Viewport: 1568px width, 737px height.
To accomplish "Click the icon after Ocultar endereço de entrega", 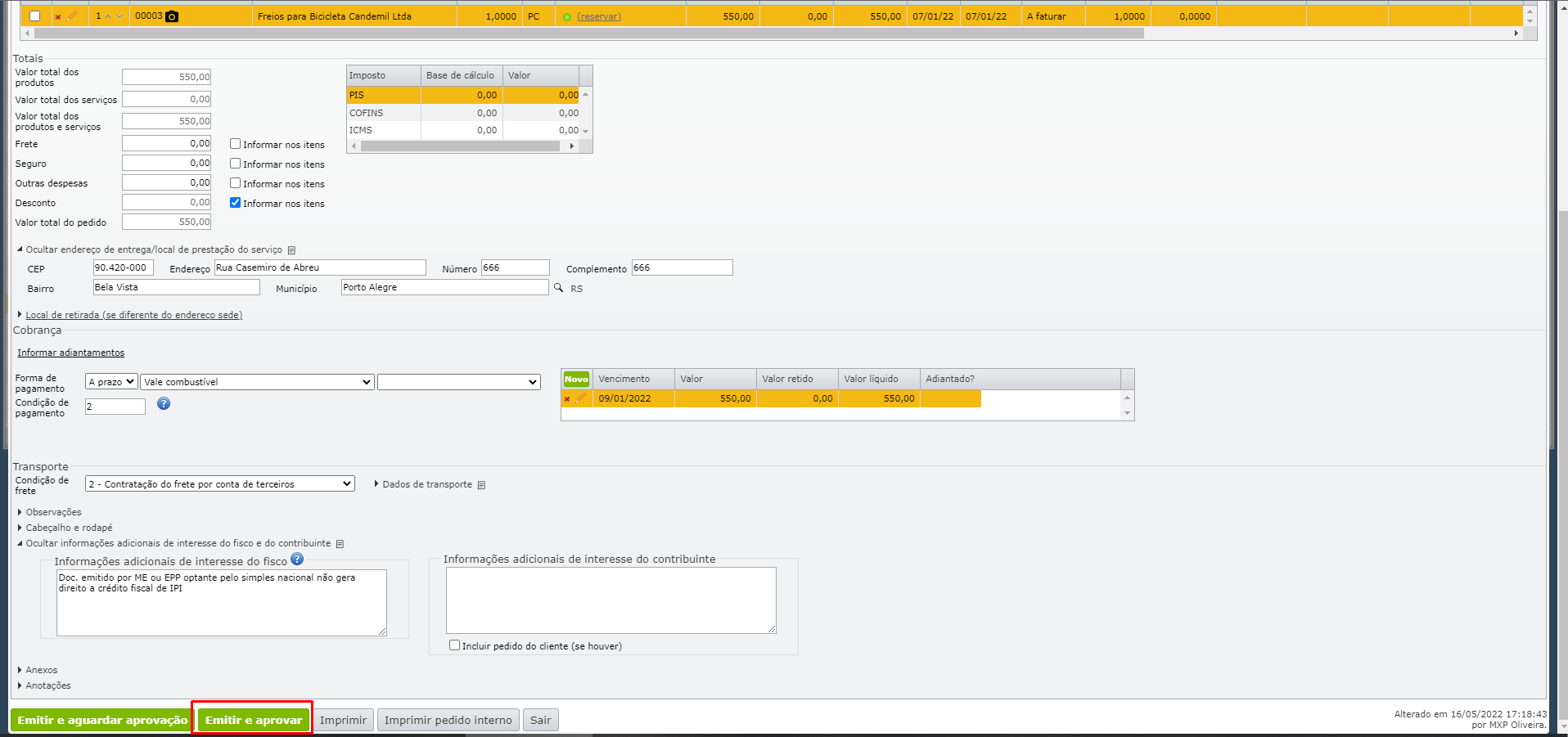I will tap(291, 250).
